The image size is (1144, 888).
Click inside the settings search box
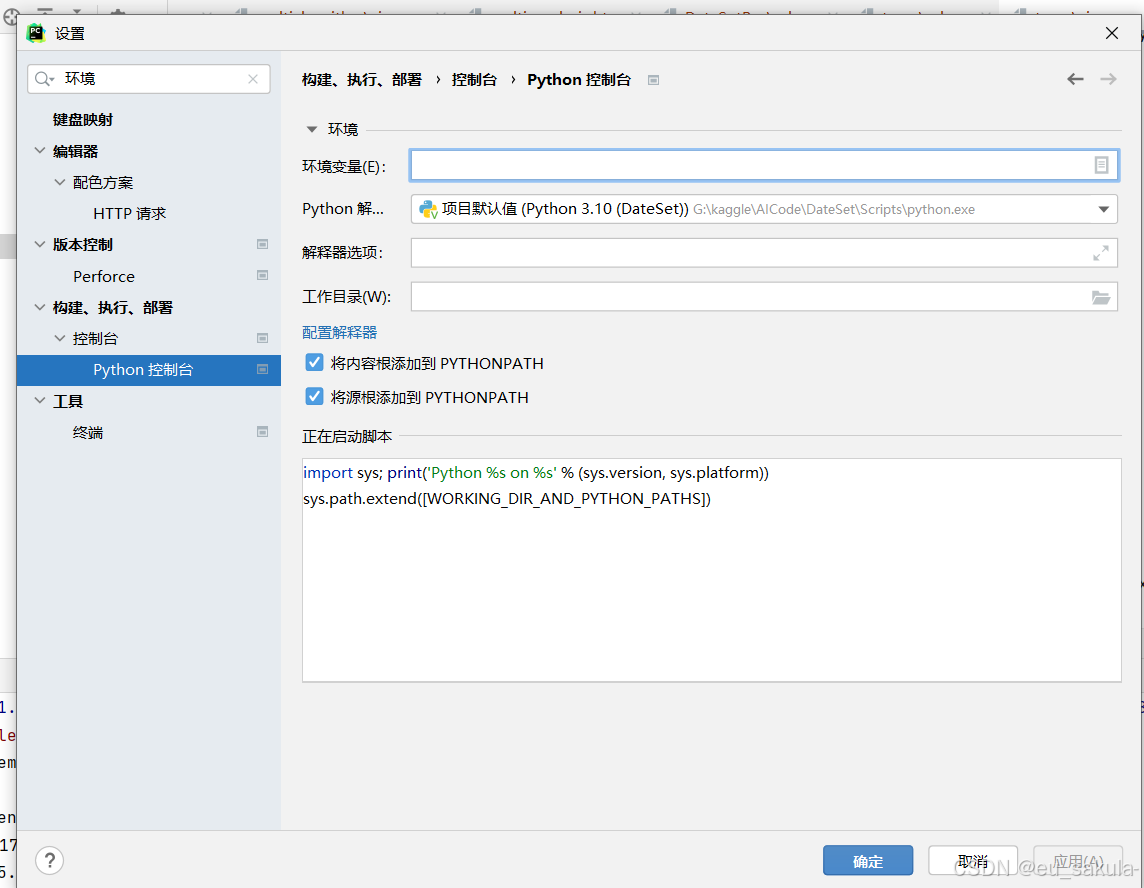point(149,79)
